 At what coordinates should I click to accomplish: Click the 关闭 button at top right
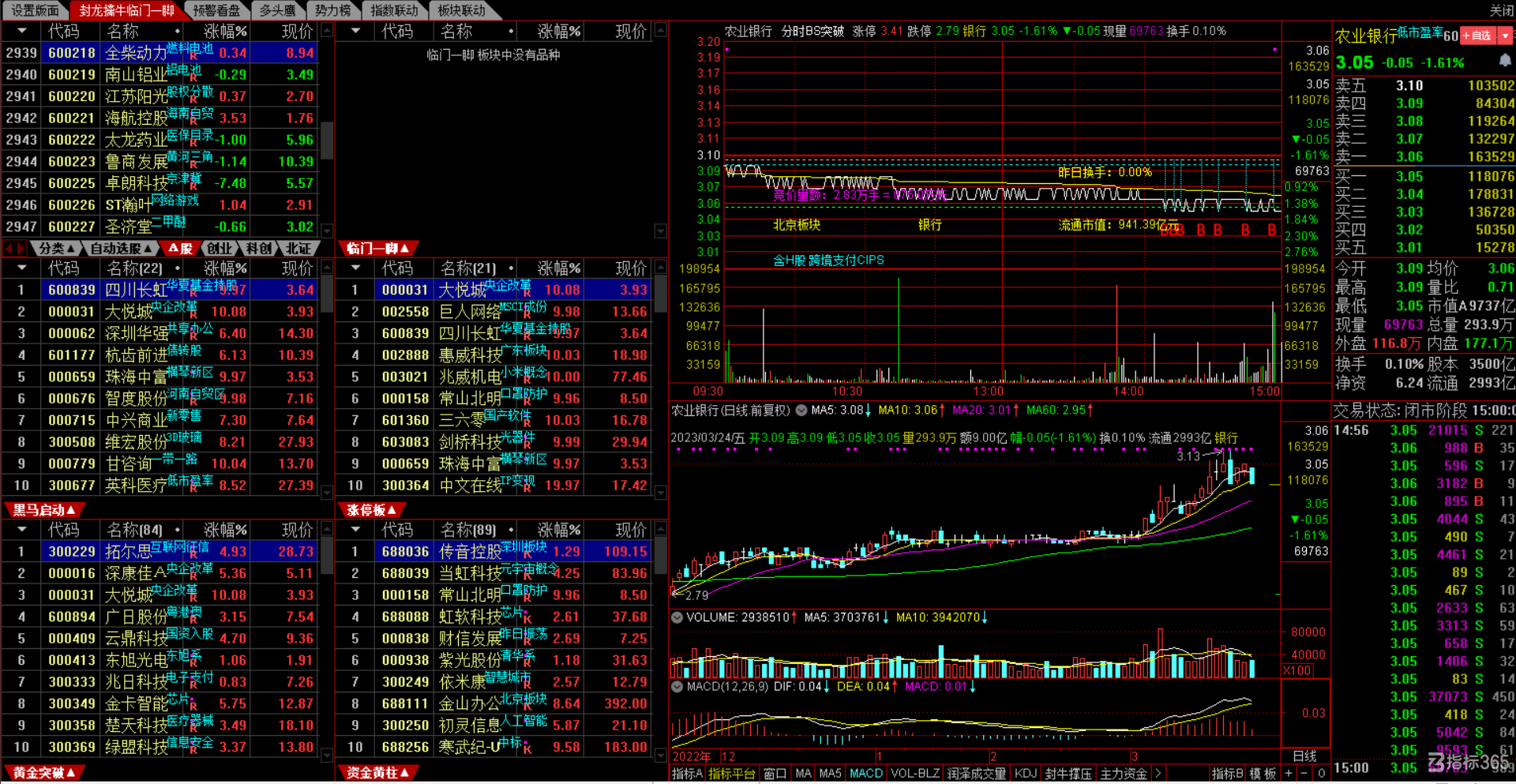pyautogui.click(x=1501, y=10)
